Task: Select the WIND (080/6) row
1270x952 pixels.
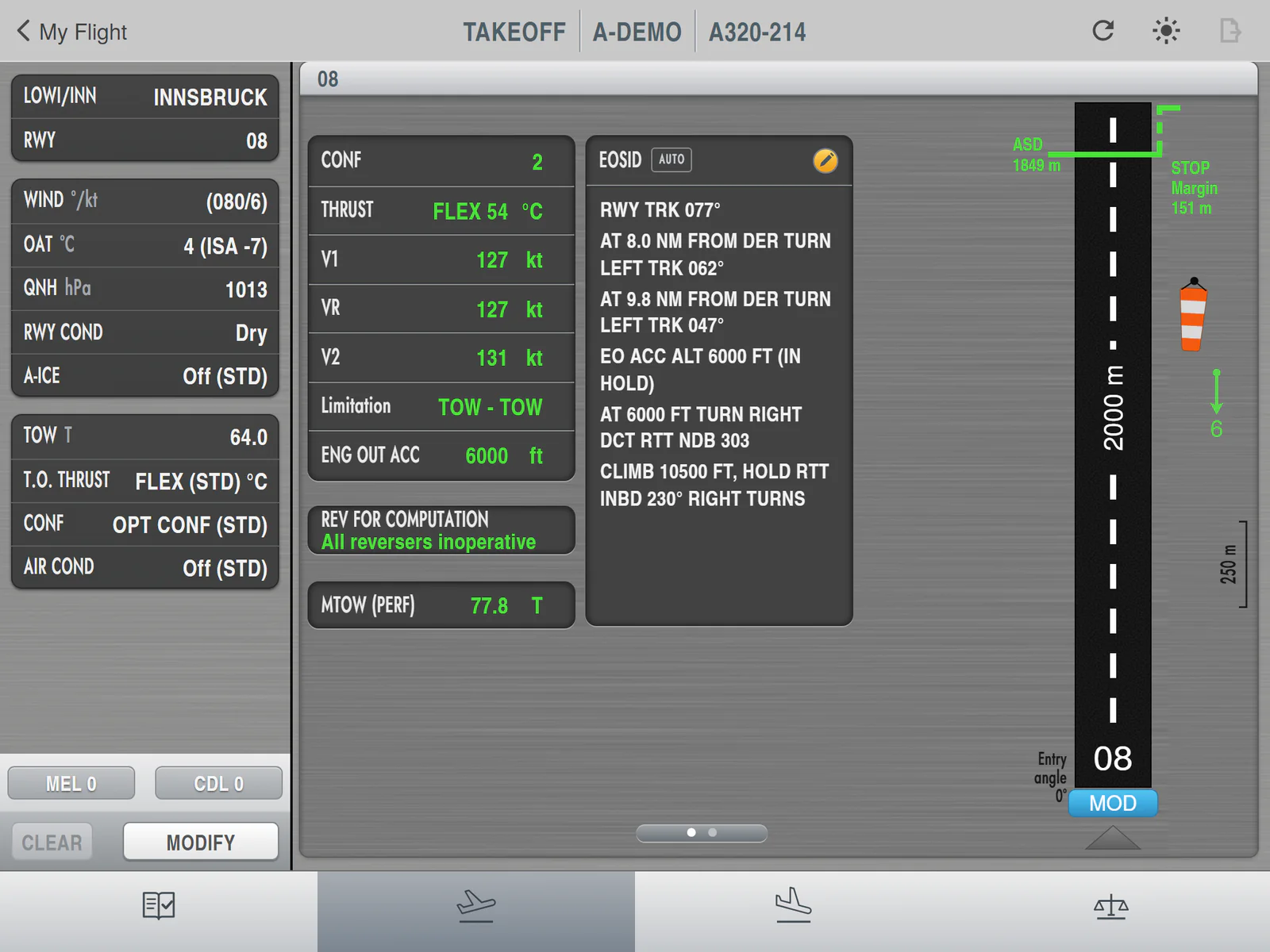Action: tap(145, 201)
